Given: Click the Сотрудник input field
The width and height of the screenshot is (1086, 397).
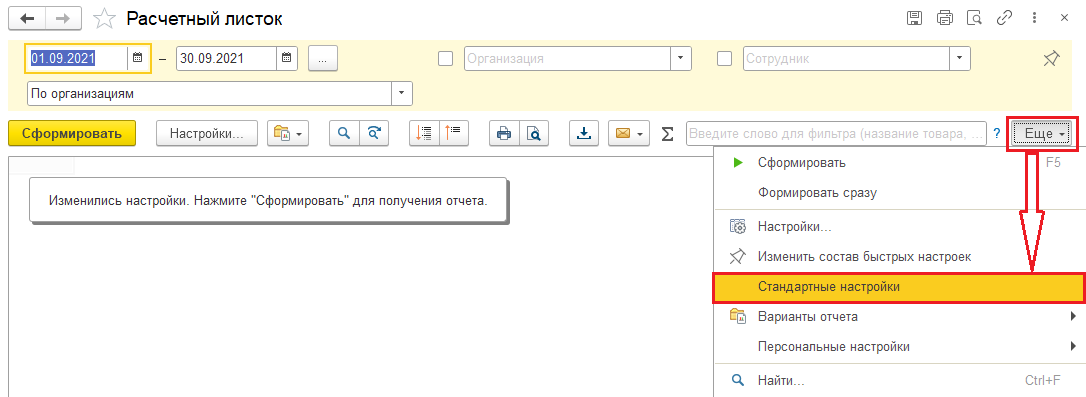Looking at the screenshot, I should pyautogui.click(x=846, y=59).
